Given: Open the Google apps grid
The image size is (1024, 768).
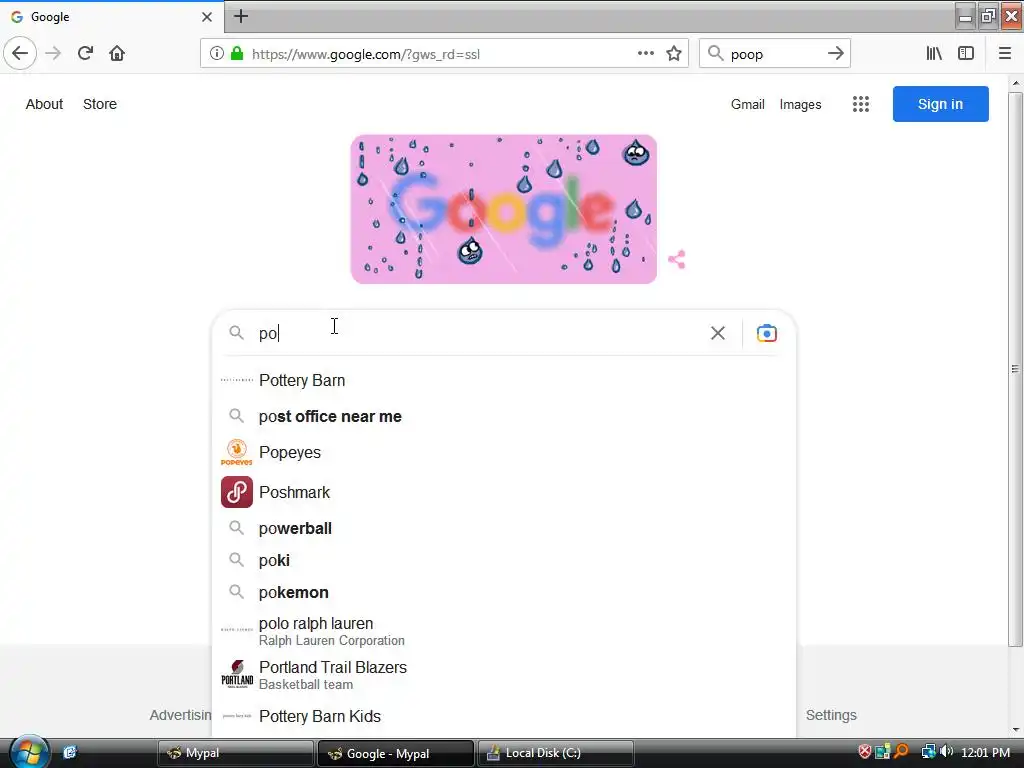Looking at the screenshot, I should [x=861, y=104].
